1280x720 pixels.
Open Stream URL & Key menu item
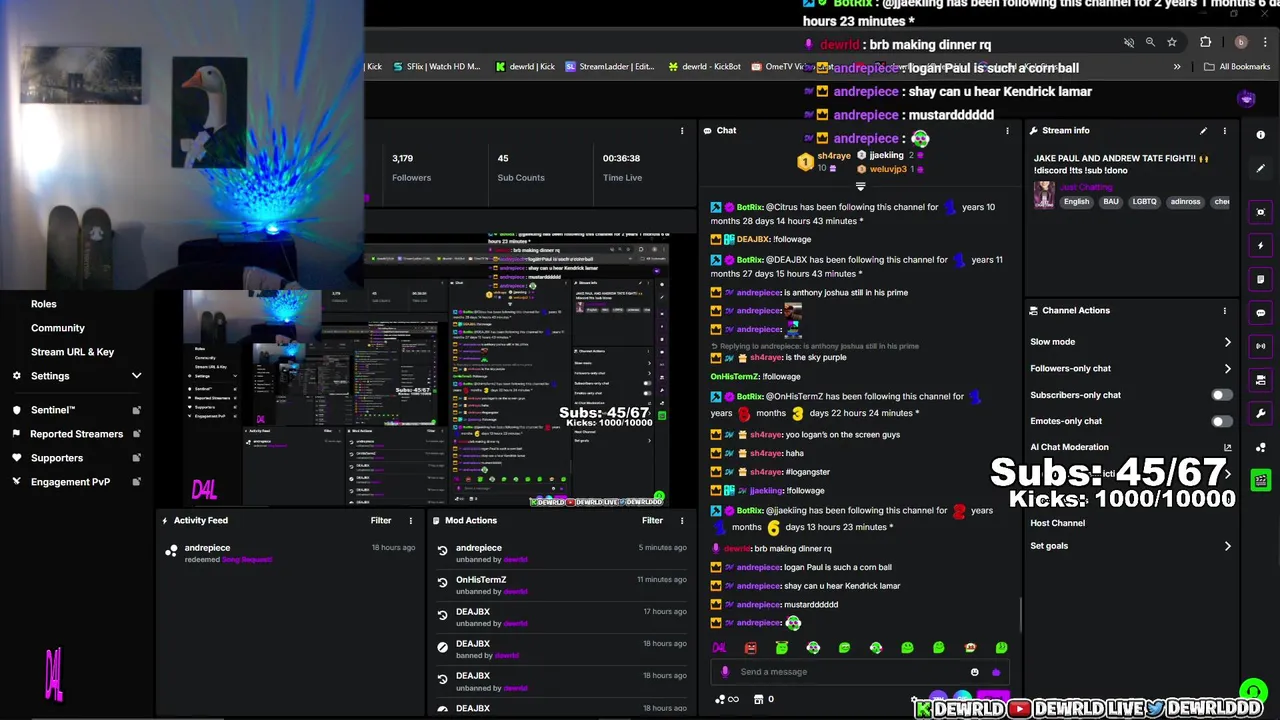pyautogui.click(x=72, y=352)
